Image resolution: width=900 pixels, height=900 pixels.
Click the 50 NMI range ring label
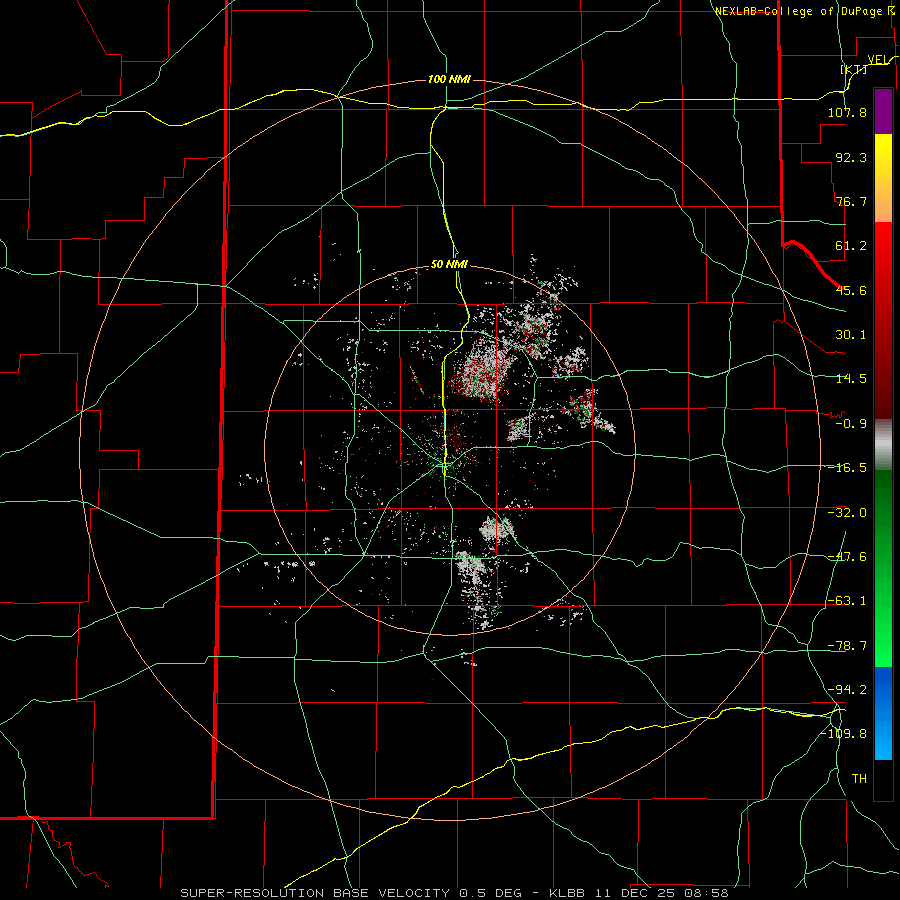point(449,265)
